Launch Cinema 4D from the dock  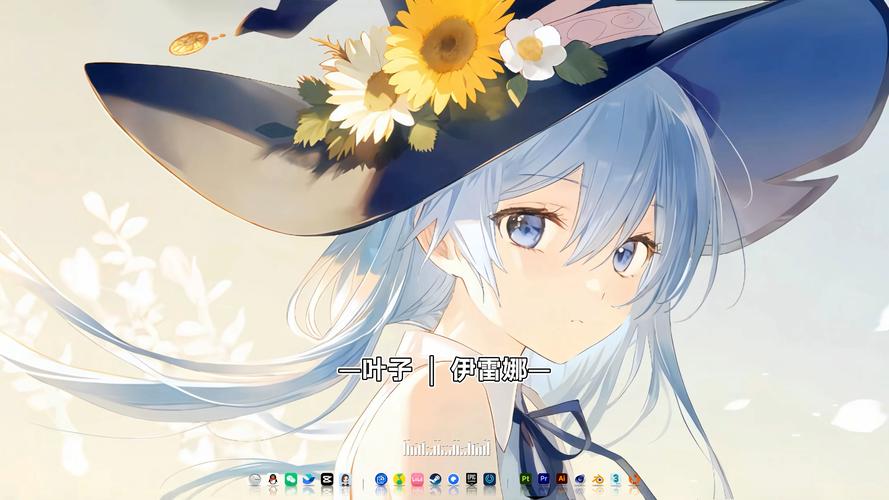click(x=580, y=480)
